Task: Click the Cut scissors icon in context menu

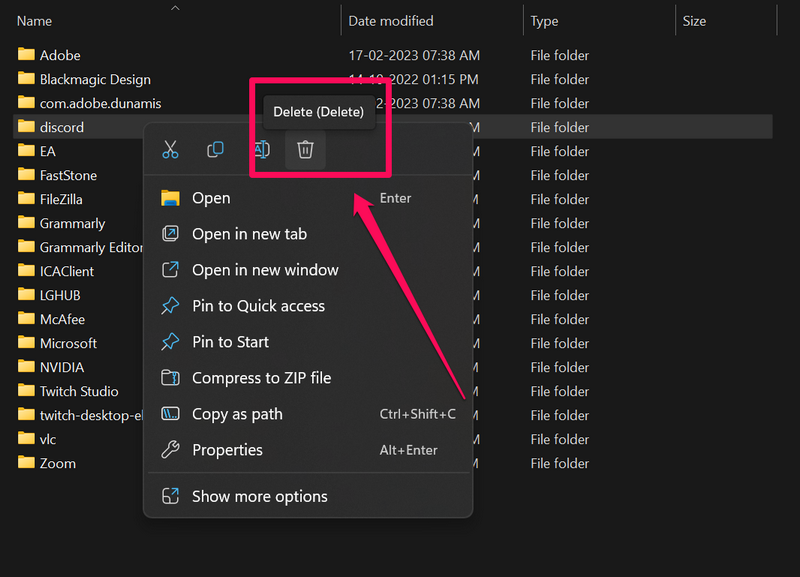Action: point(170,150)
